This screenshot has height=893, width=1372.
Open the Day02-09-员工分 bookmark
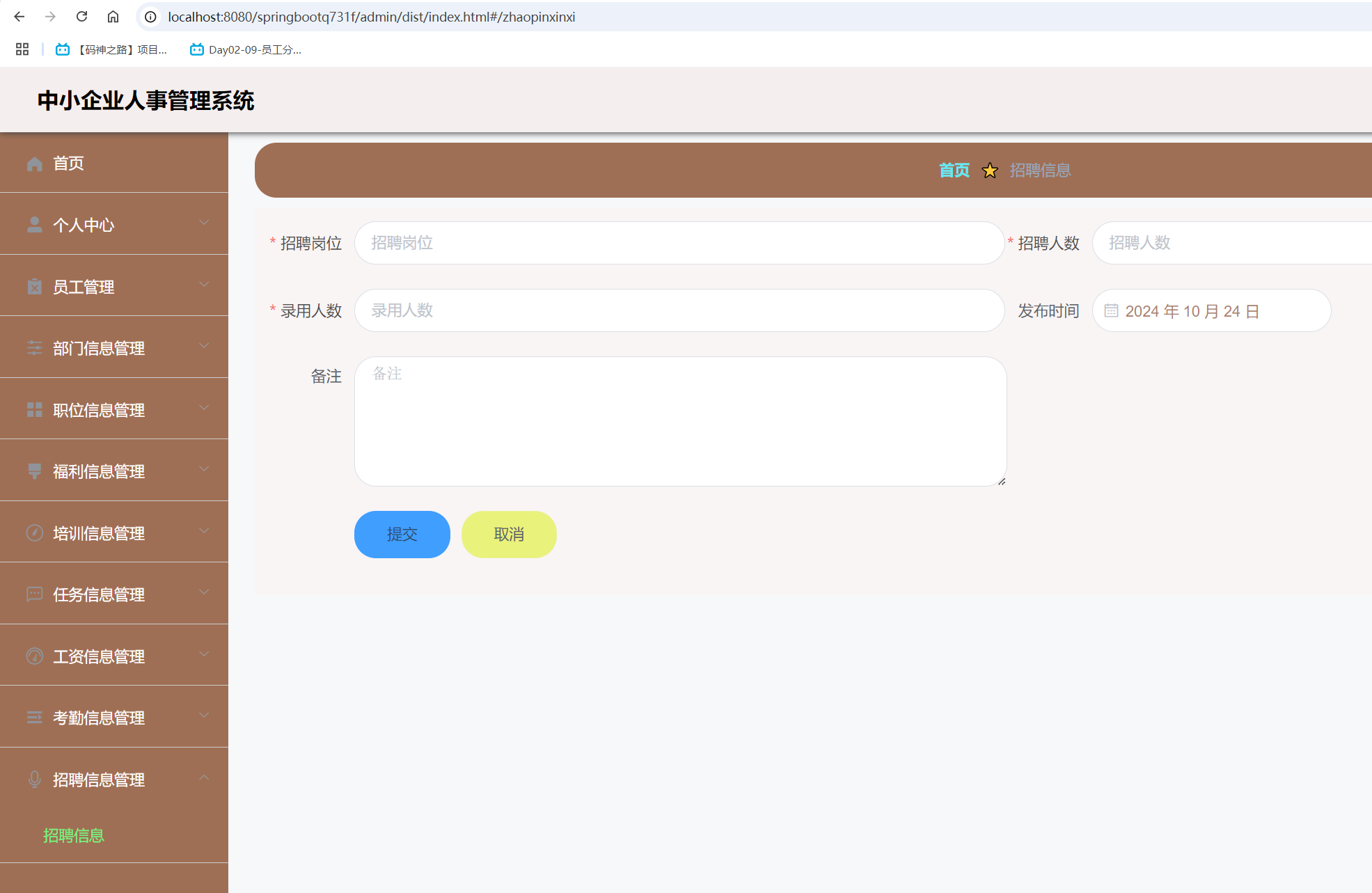(x=246, y=49)
